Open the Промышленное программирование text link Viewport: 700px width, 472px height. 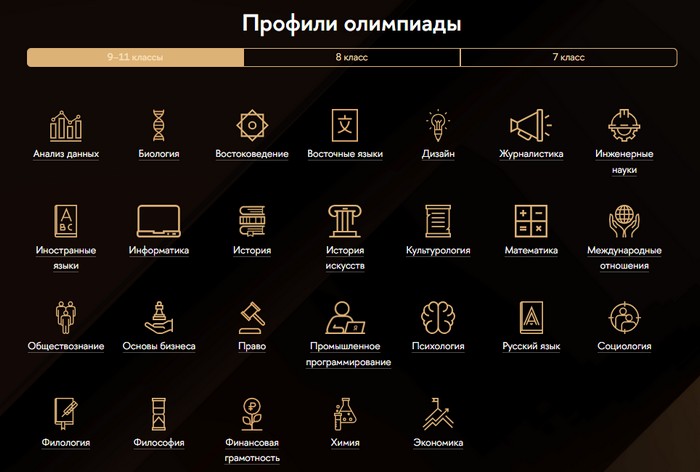[348, 354]
